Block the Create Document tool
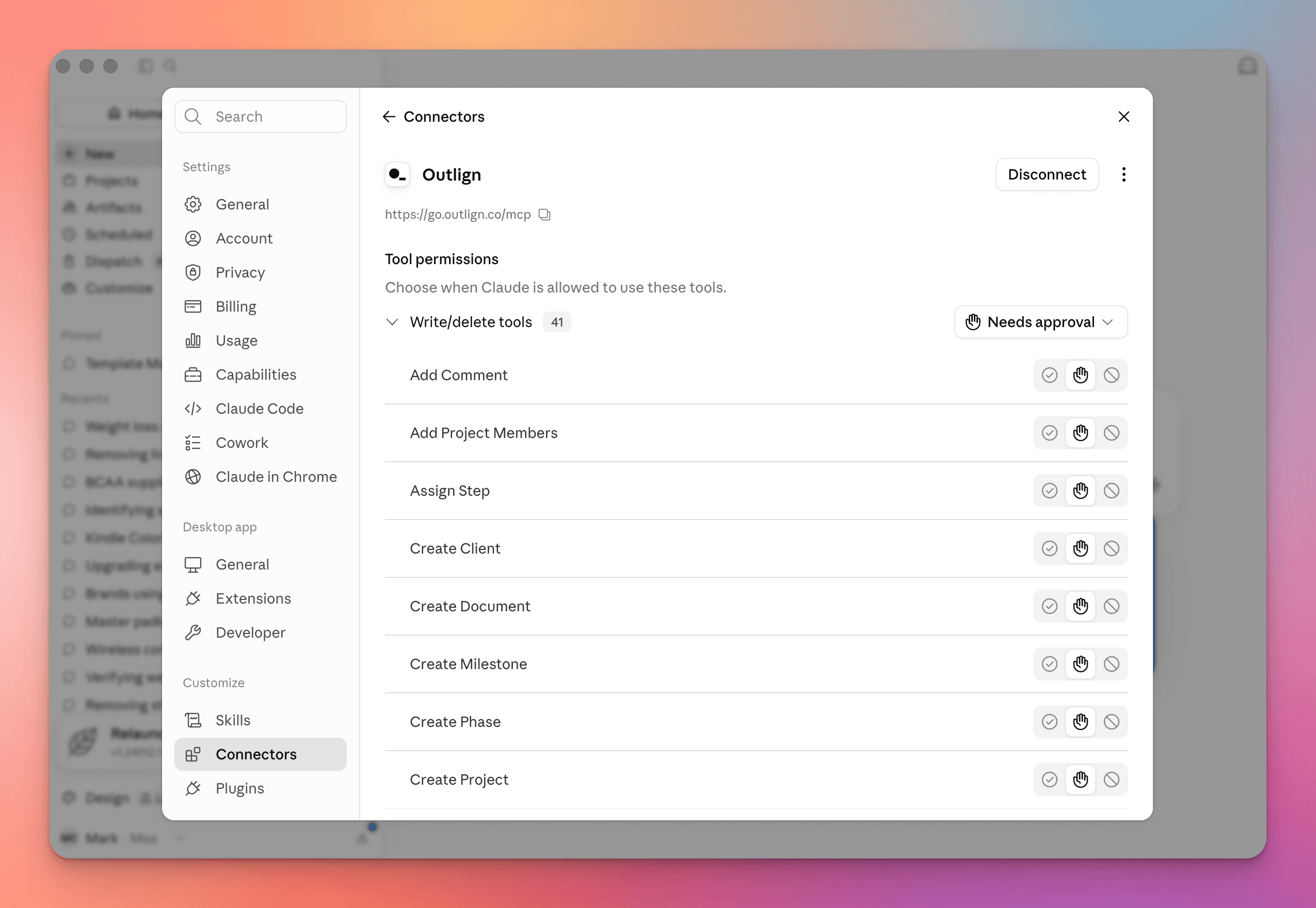 pyautogui.click(x=1111, y=607)
